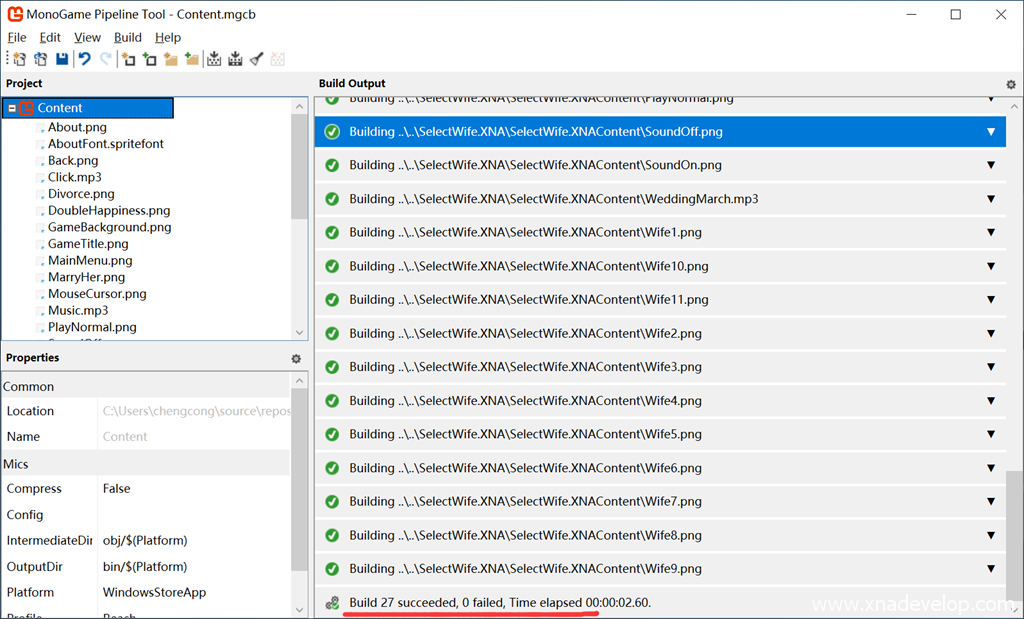Click the blue Undo arrow icon
This screenshot has width=1024, height=619.
(85, 60)
